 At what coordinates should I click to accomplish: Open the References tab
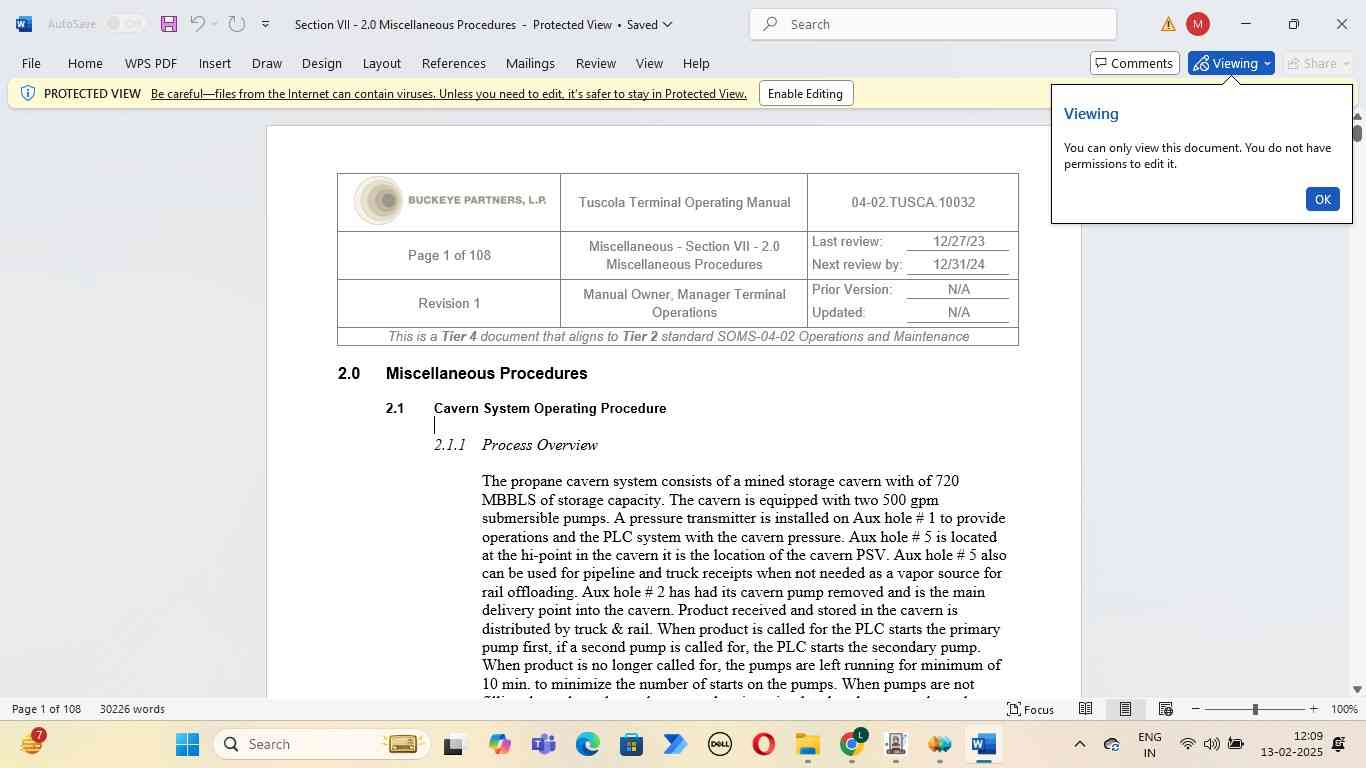454,63
